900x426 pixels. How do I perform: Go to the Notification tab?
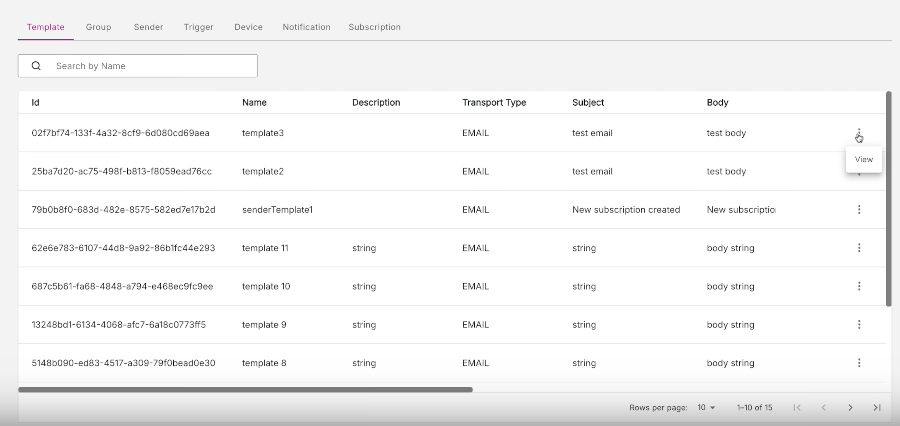tap(306, 27)
